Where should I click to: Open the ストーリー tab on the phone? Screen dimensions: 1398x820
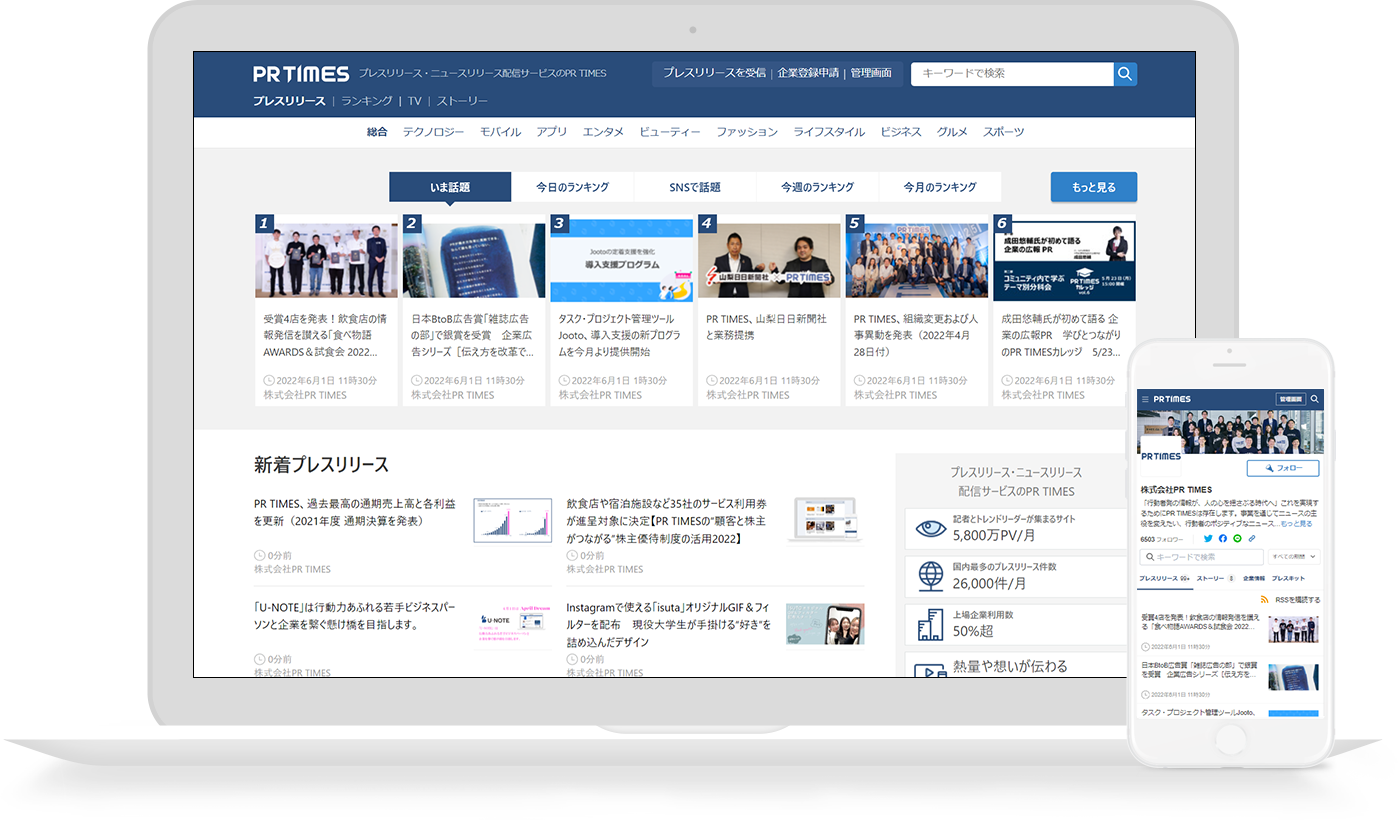tap(1215, 579)
